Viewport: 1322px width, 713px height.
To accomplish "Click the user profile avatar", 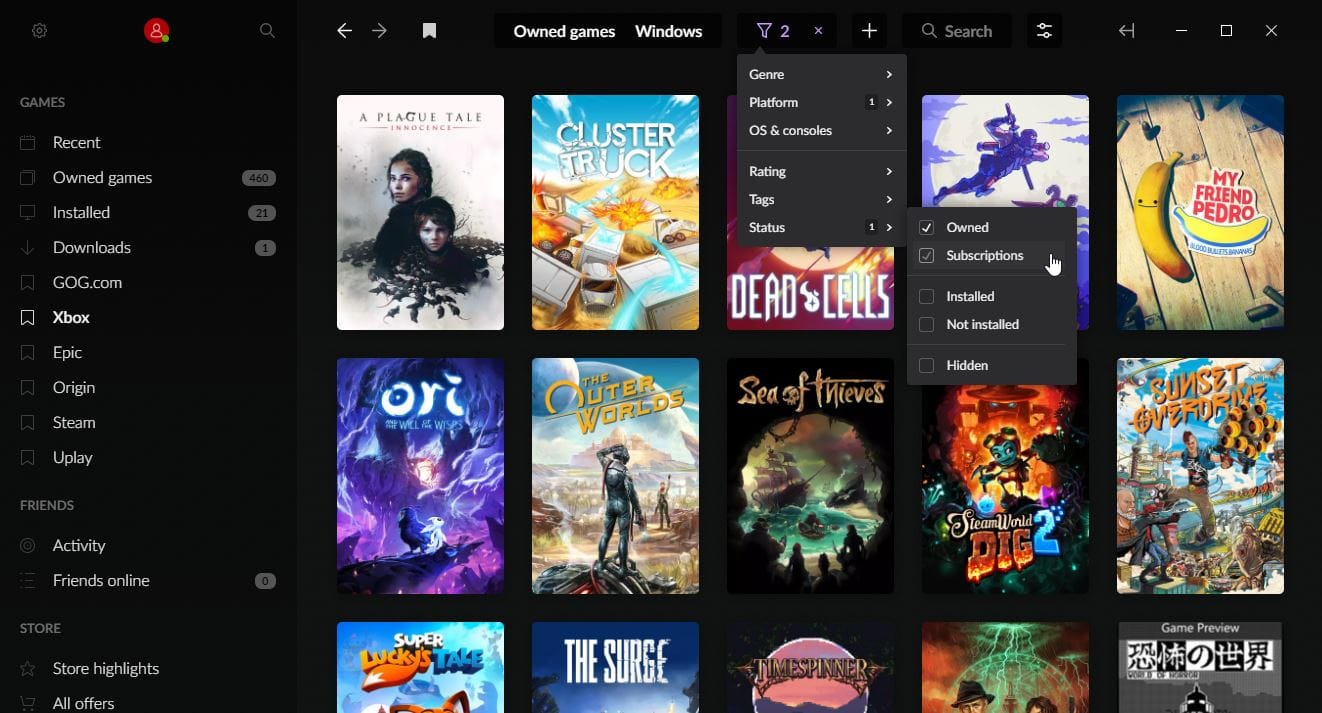I will pos(156,30).
